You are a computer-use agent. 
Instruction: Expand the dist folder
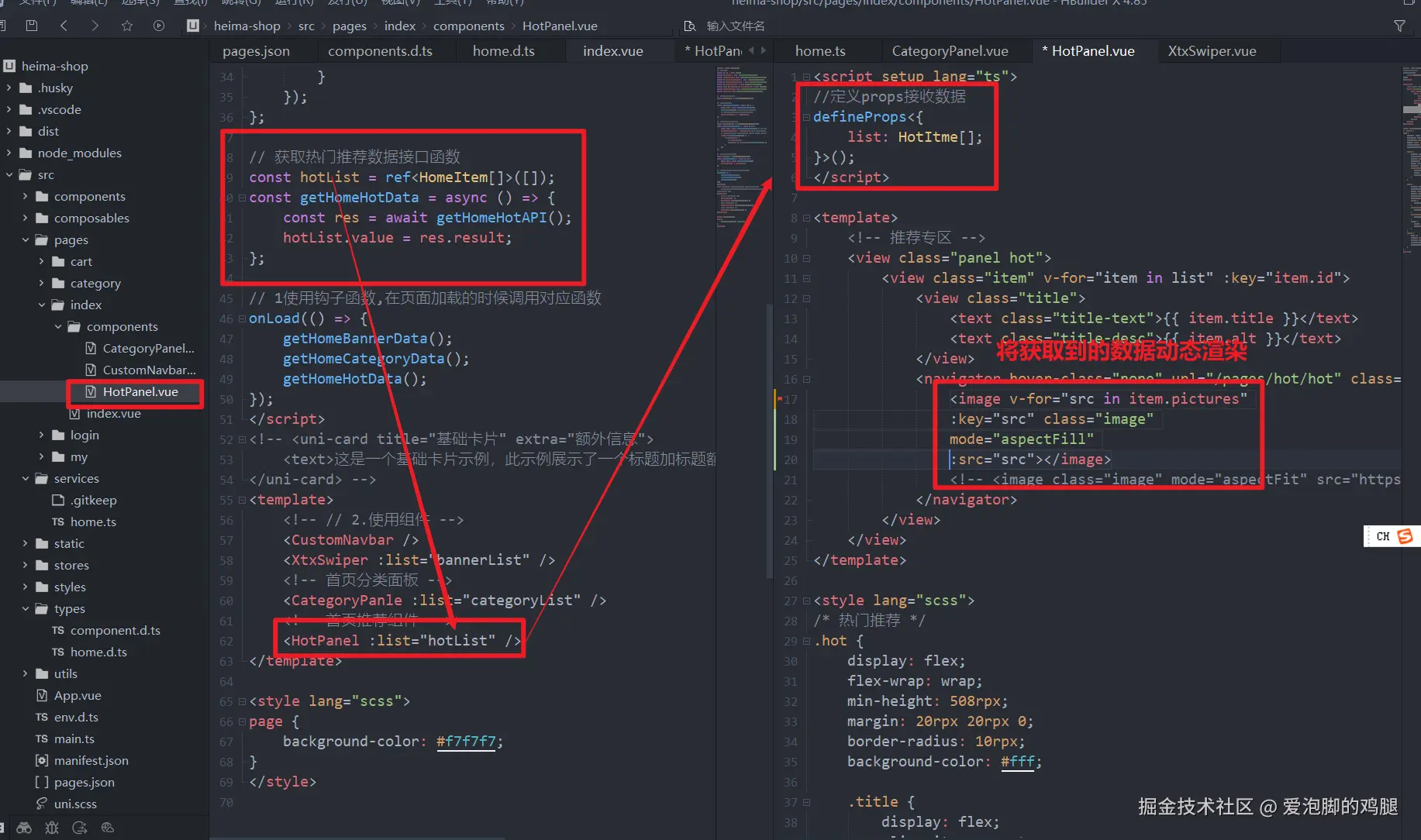click(9, 131)
